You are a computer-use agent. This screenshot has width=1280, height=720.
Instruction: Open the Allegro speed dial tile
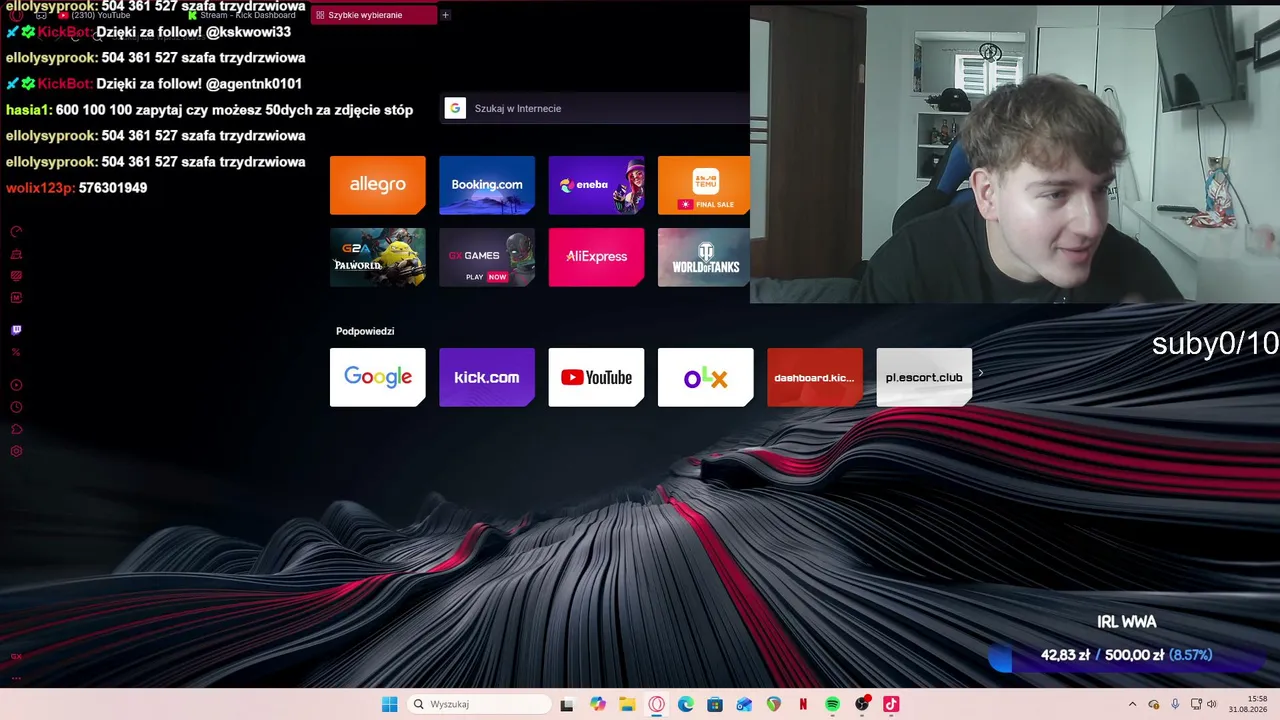click(378, 185)
